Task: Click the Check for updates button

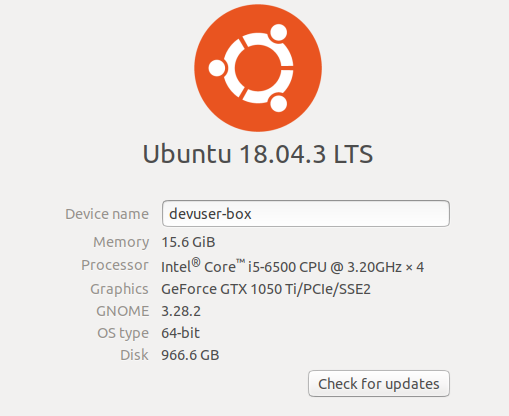Action: click(x=379, y=384)
